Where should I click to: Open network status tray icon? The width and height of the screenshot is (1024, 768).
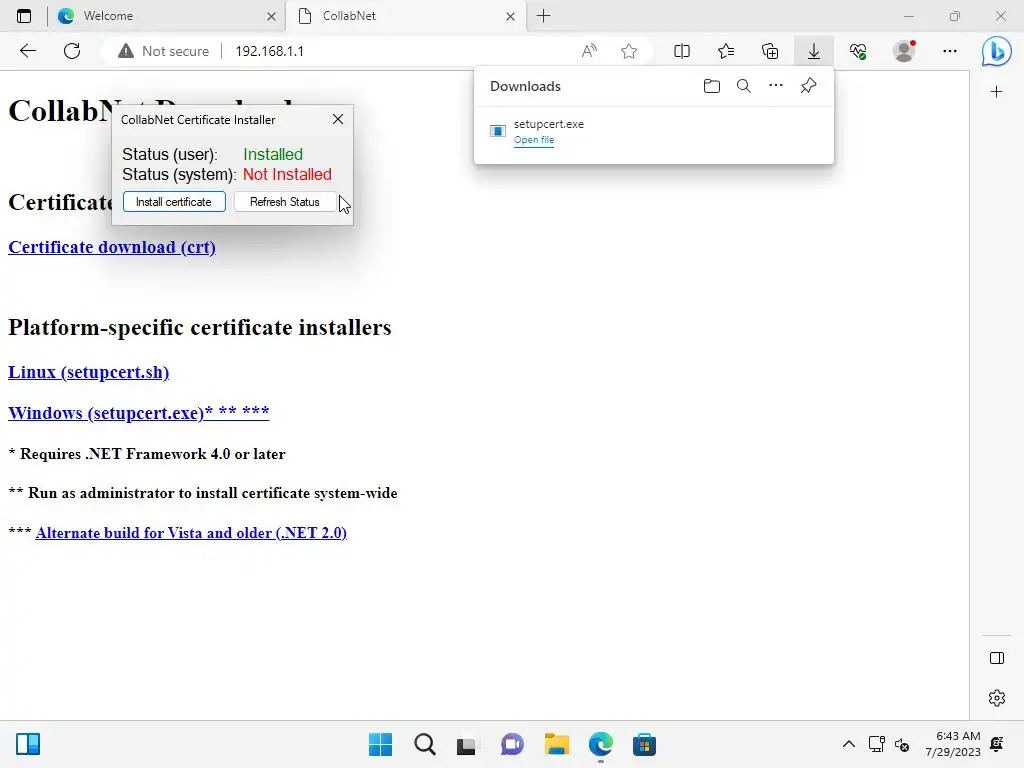pyautogui.click(x=876, y=744)
